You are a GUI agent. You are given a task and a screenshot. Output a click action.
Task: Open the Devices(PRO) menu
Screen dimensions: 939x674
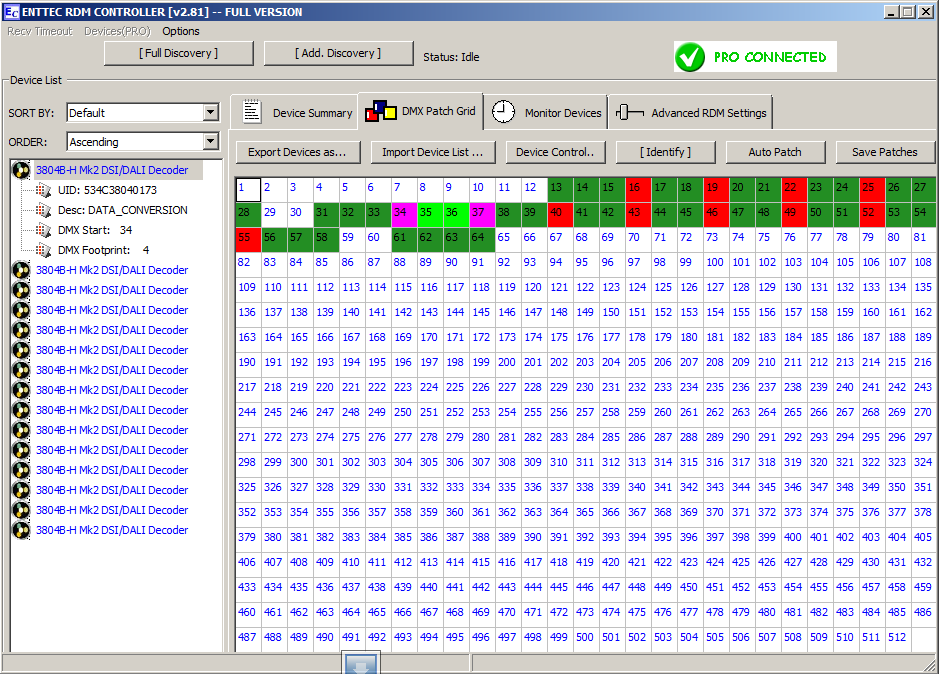pyautogui.click(x=117, y=31)
